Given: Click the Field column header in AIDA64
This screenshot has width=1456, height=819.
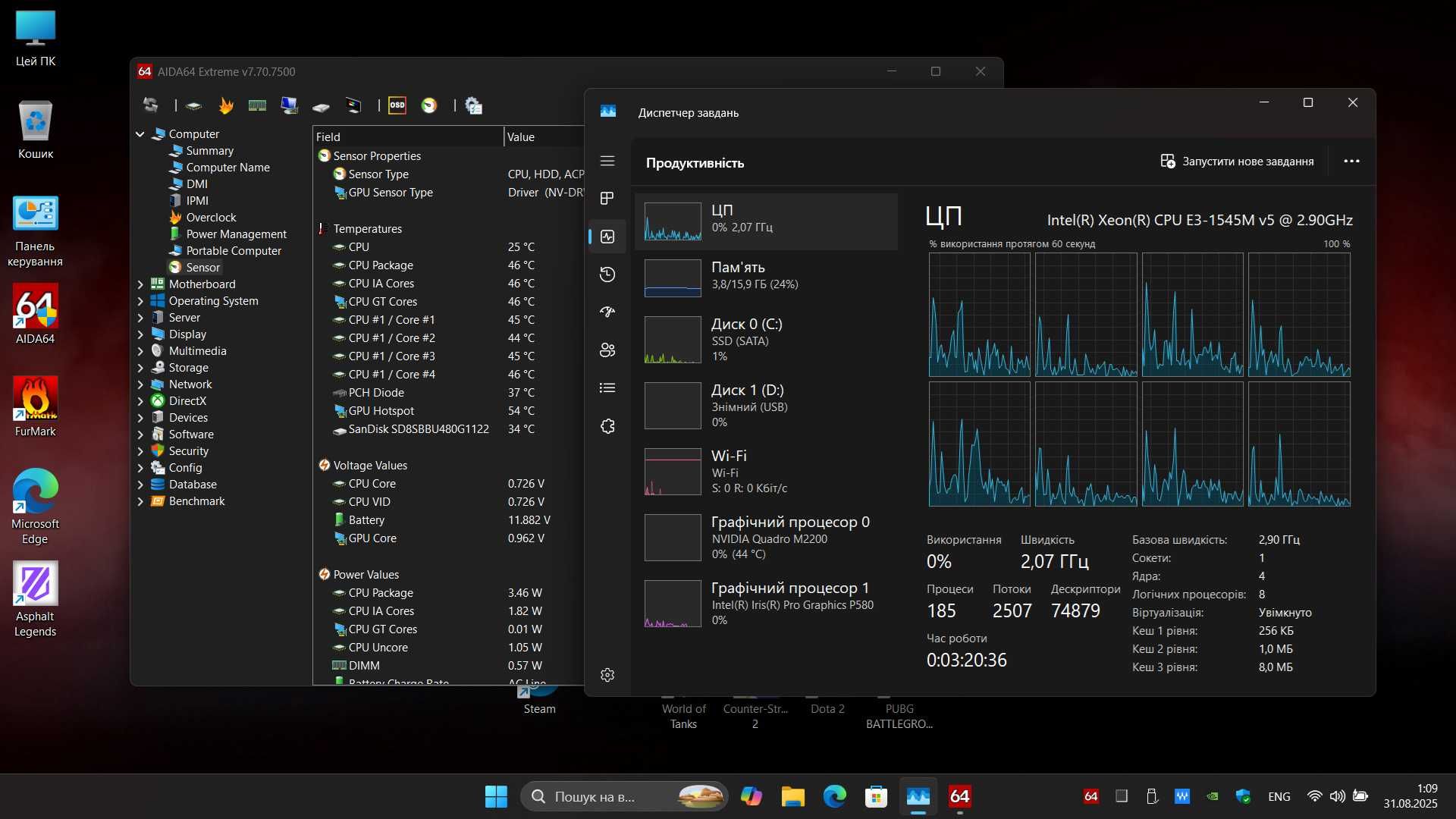Looking at the screenshot, I should (x=408, y=137).
